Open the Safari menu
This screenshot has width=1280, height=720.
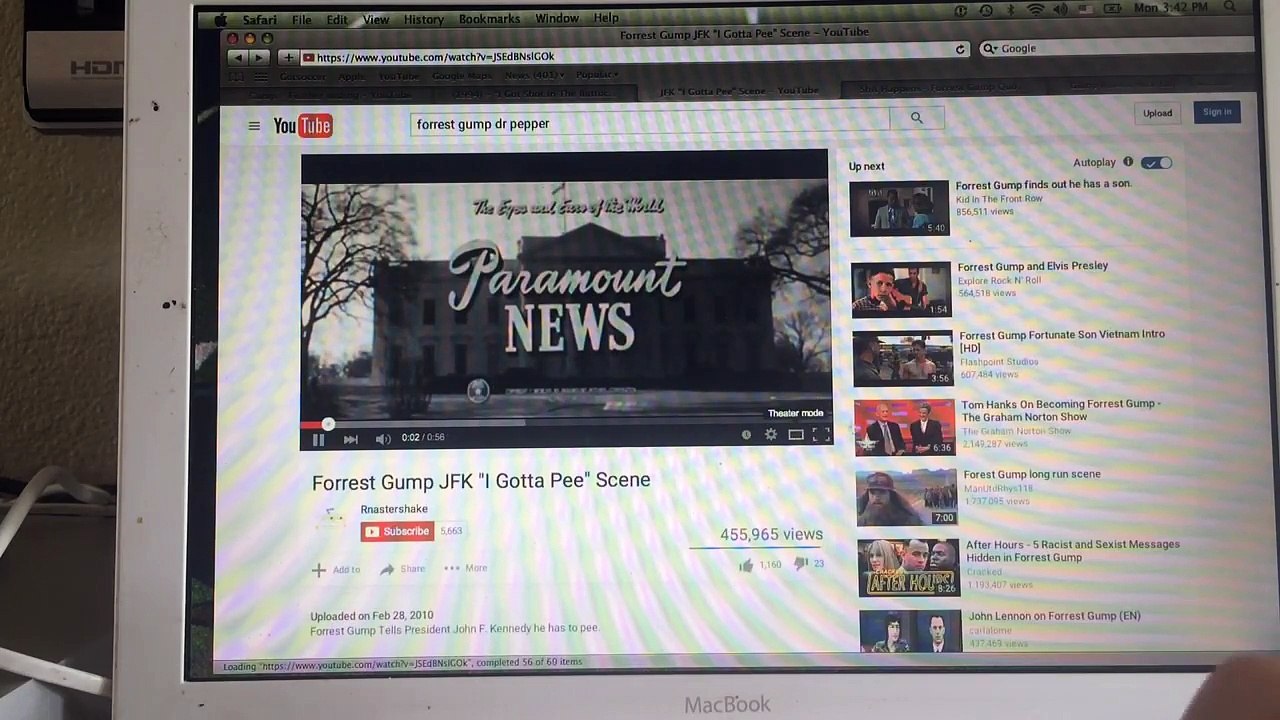pos(260,20)
